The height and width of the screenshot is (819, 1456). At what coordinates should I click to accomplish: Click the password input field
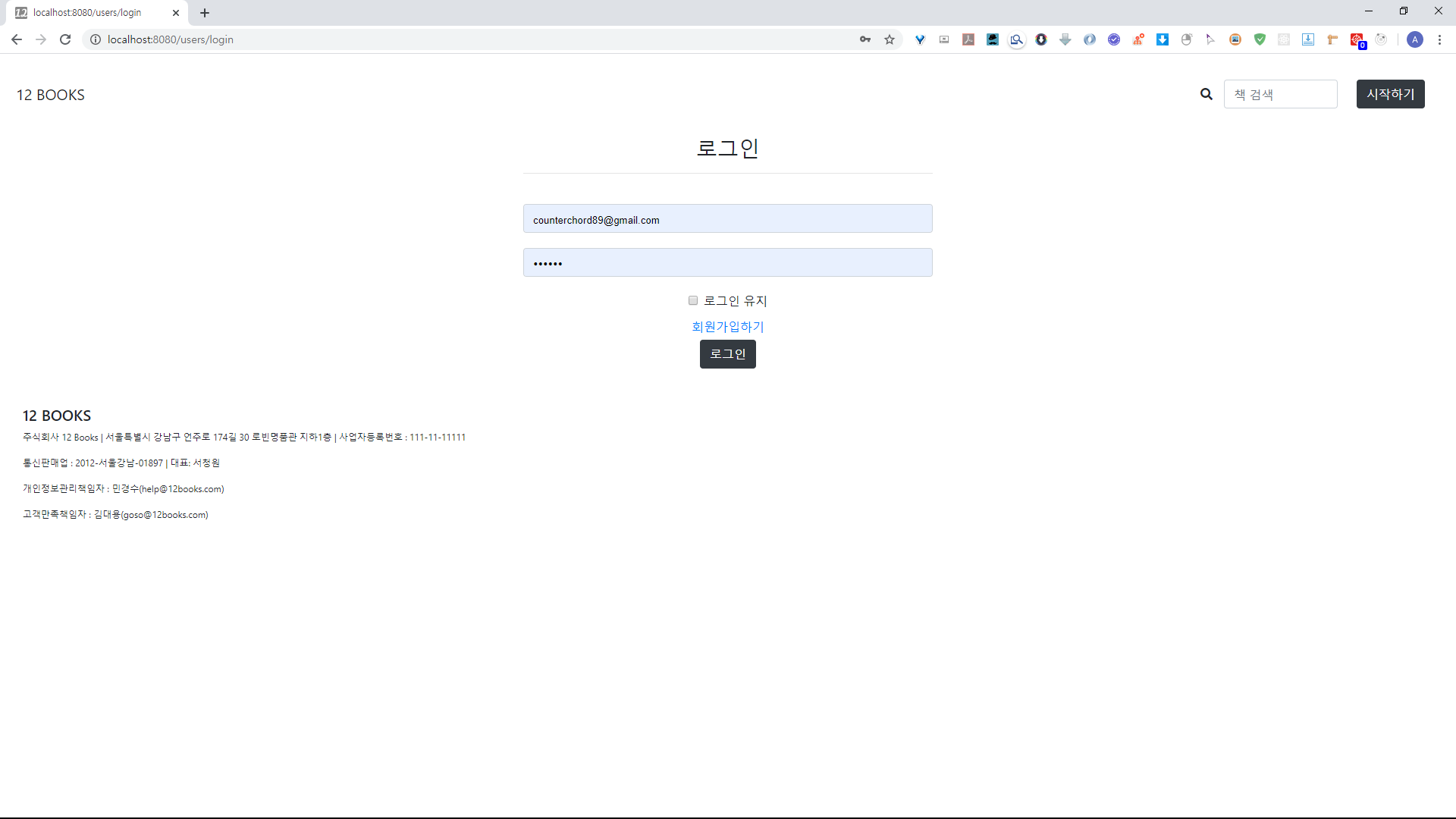click(727, 262)
